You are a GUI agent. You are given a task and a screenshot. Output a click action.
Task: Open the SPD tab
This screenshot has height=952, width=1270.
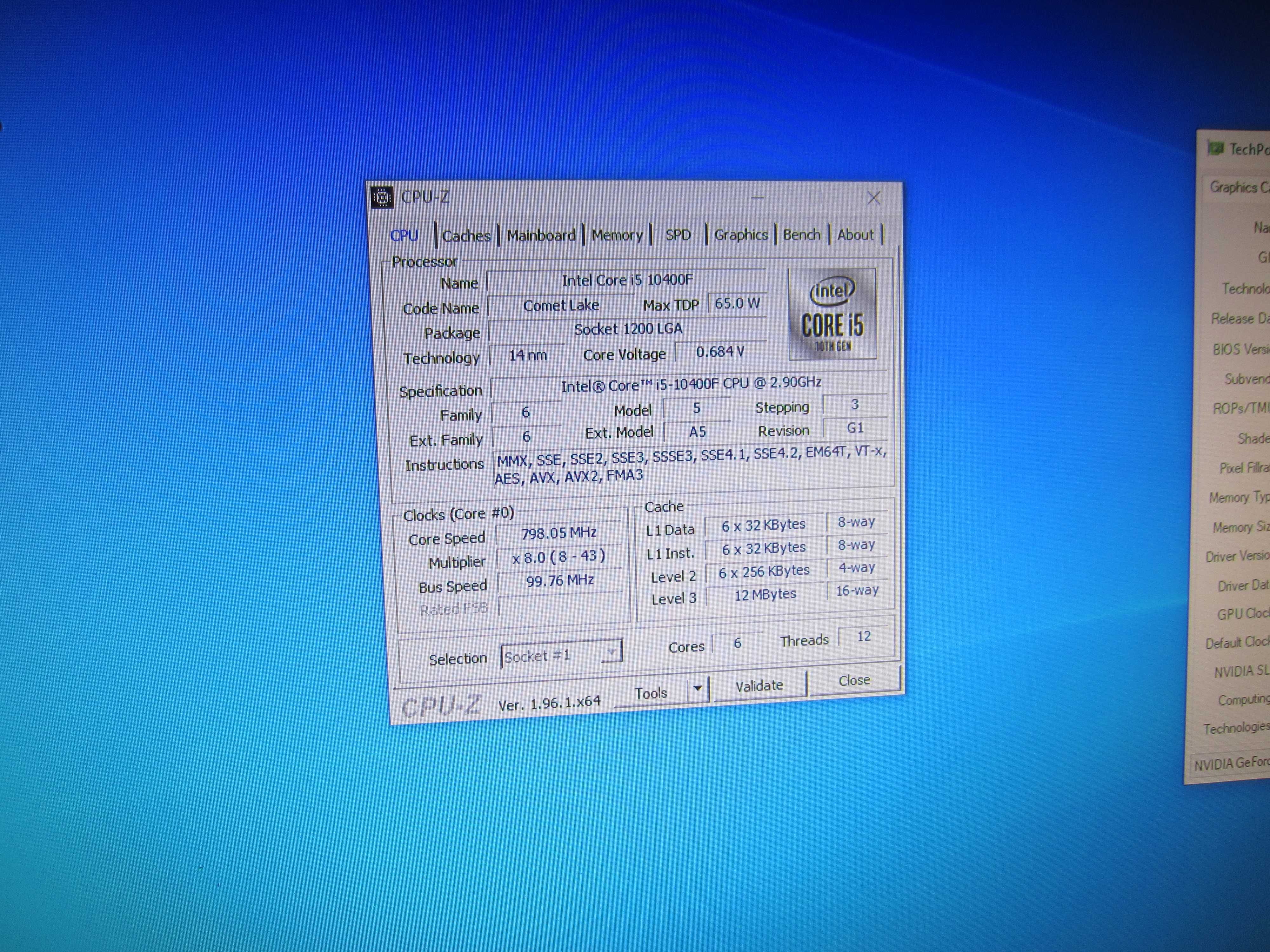tap(678, 235)
